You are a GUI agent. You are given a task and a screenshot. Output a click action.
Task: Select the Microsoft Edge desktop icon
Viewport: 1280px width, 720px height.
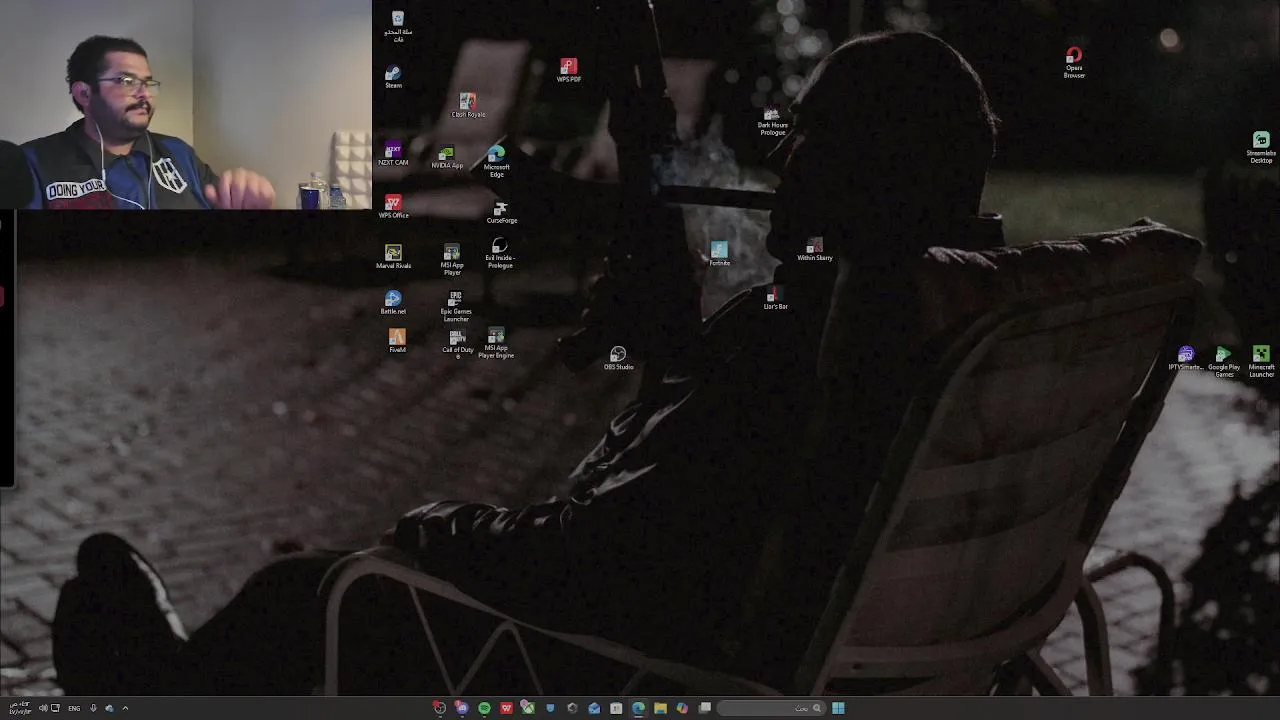click(497, 162)
